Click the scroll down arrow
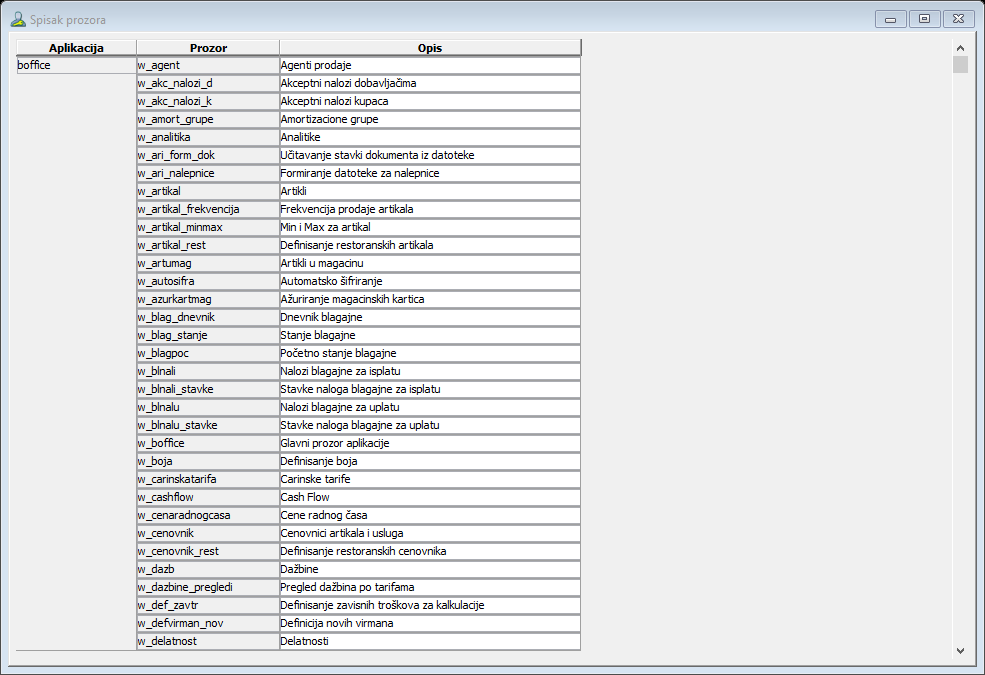 point(960,651)
